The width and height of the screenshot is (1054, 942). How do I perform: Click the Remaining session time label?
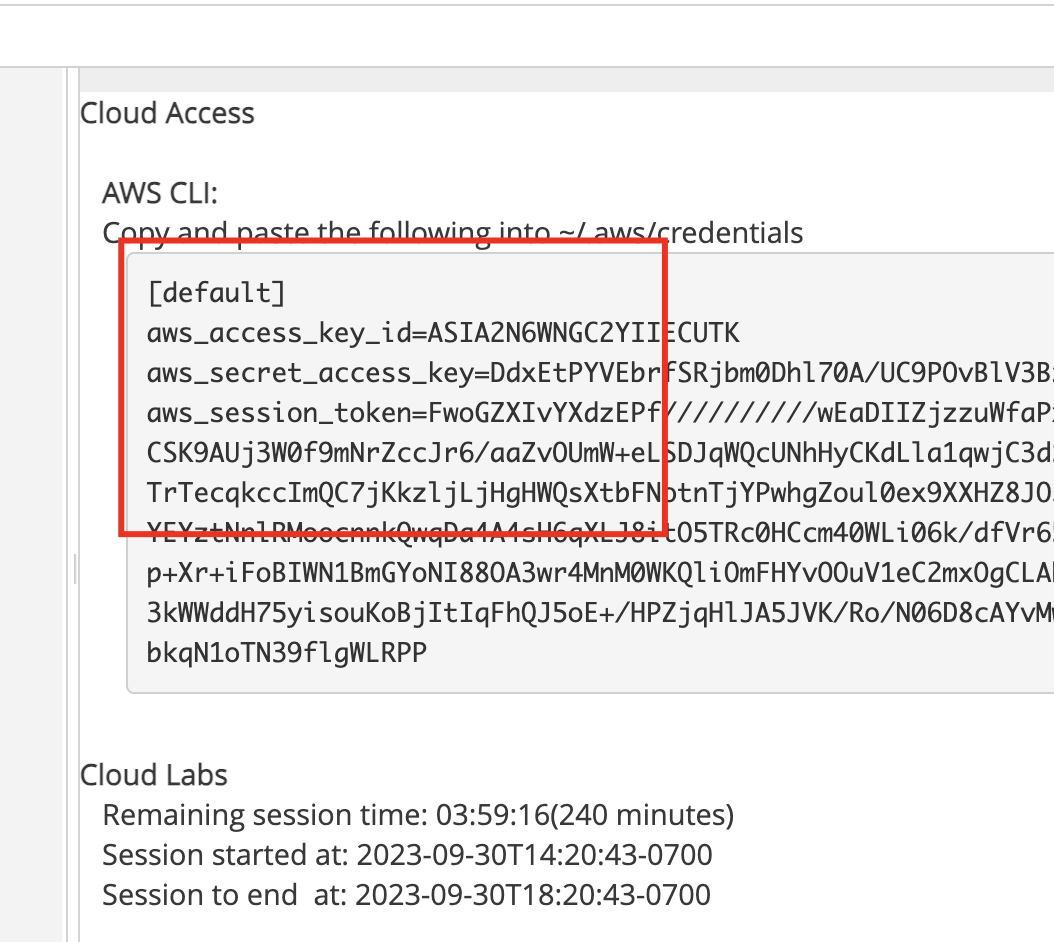pos(265,815)
